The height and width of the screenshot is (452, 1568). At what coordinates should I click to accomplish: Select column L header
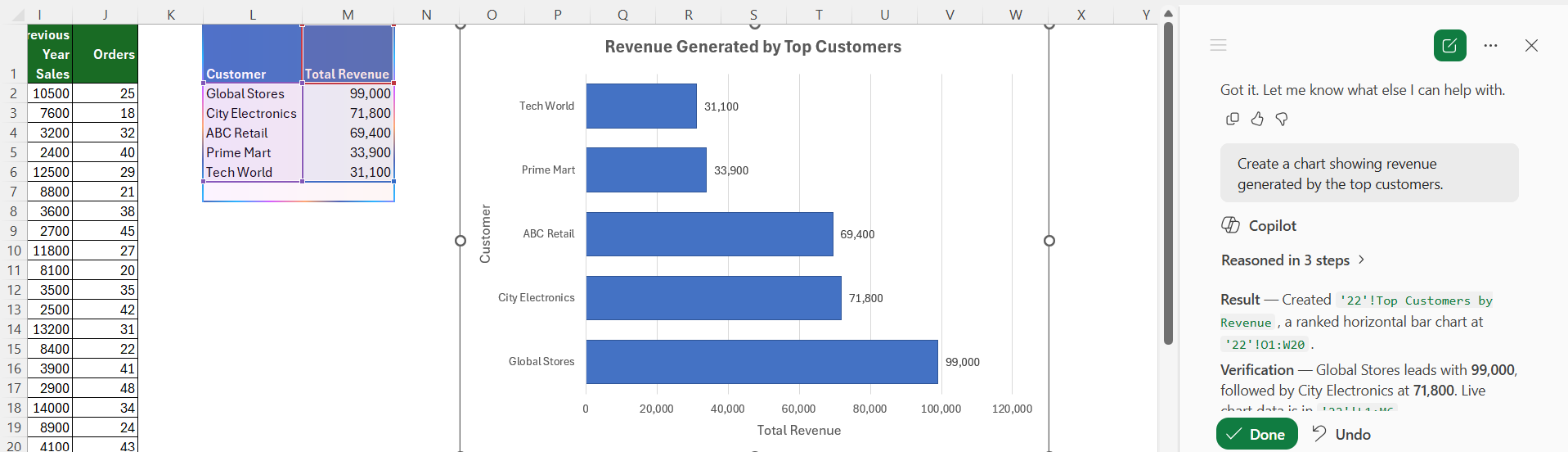coord(253,15)
